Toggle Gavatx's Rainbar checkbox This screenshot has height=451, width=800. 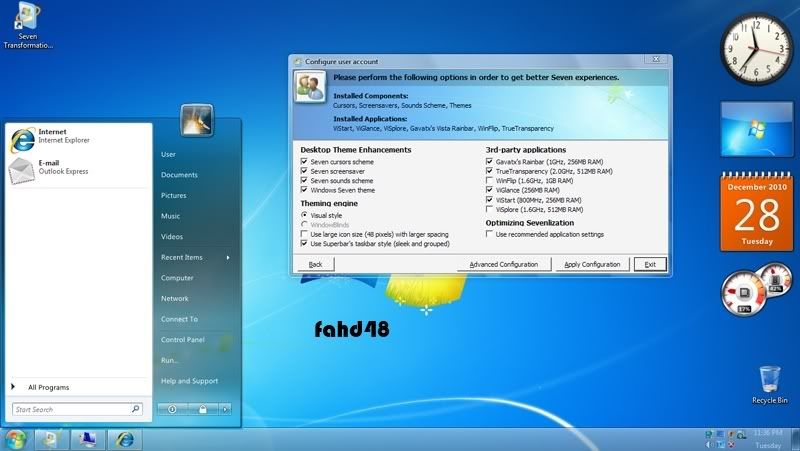(489, 161)
